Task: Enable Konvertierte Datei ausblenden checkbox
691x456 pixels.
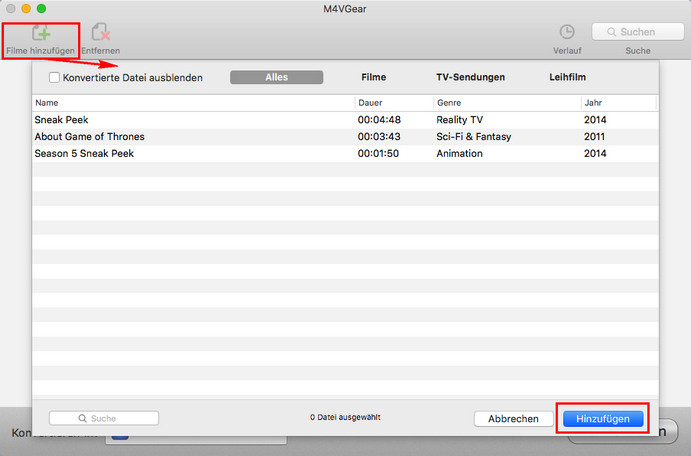Action: [54, 78]
